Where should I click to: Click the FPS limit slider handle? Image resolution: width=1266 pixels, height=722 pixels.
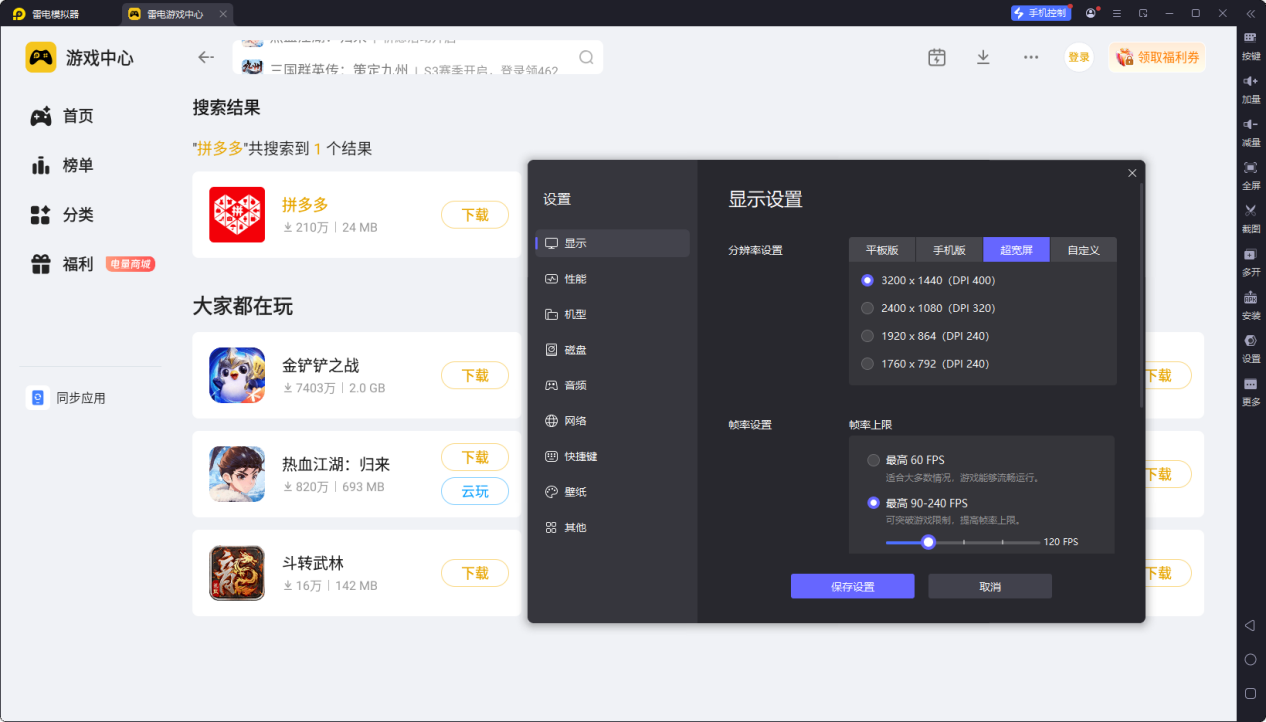pos(928,542)
